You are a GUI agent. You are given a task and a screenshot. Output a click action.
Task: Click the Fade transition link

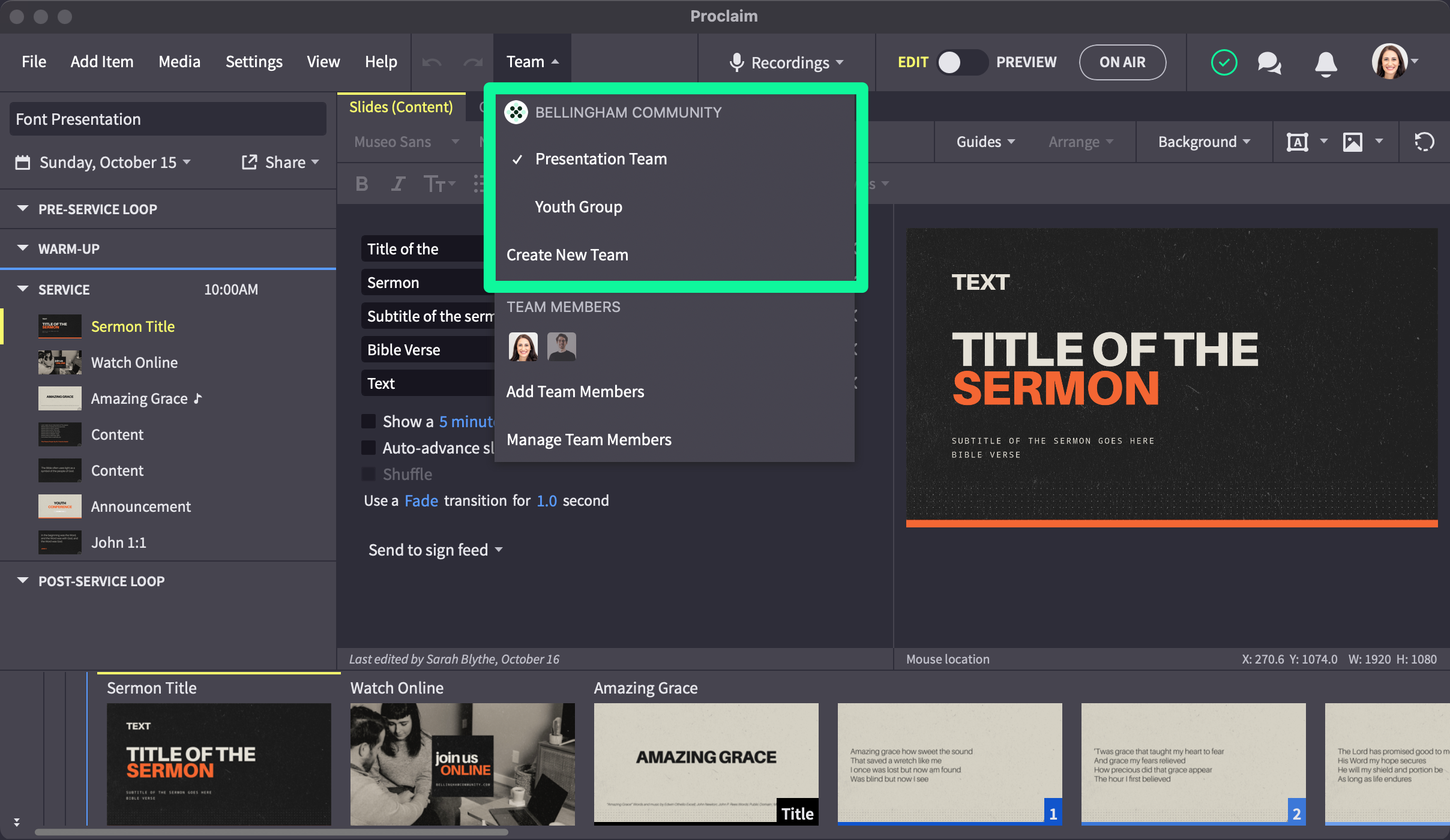tap(421, 500)
